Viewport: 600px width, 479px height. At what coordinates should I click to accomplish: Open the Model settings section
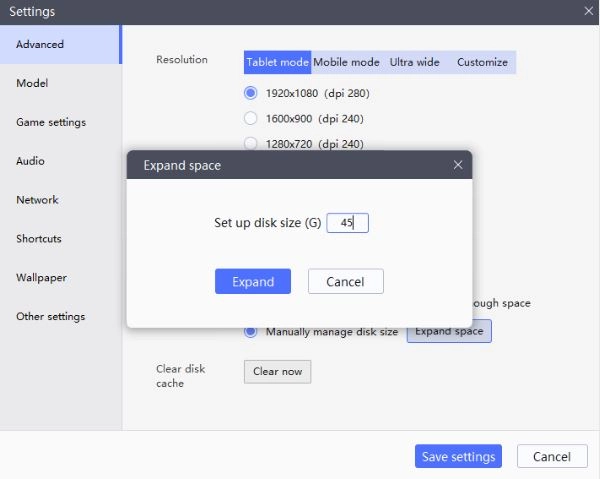(x=32, y=83)
